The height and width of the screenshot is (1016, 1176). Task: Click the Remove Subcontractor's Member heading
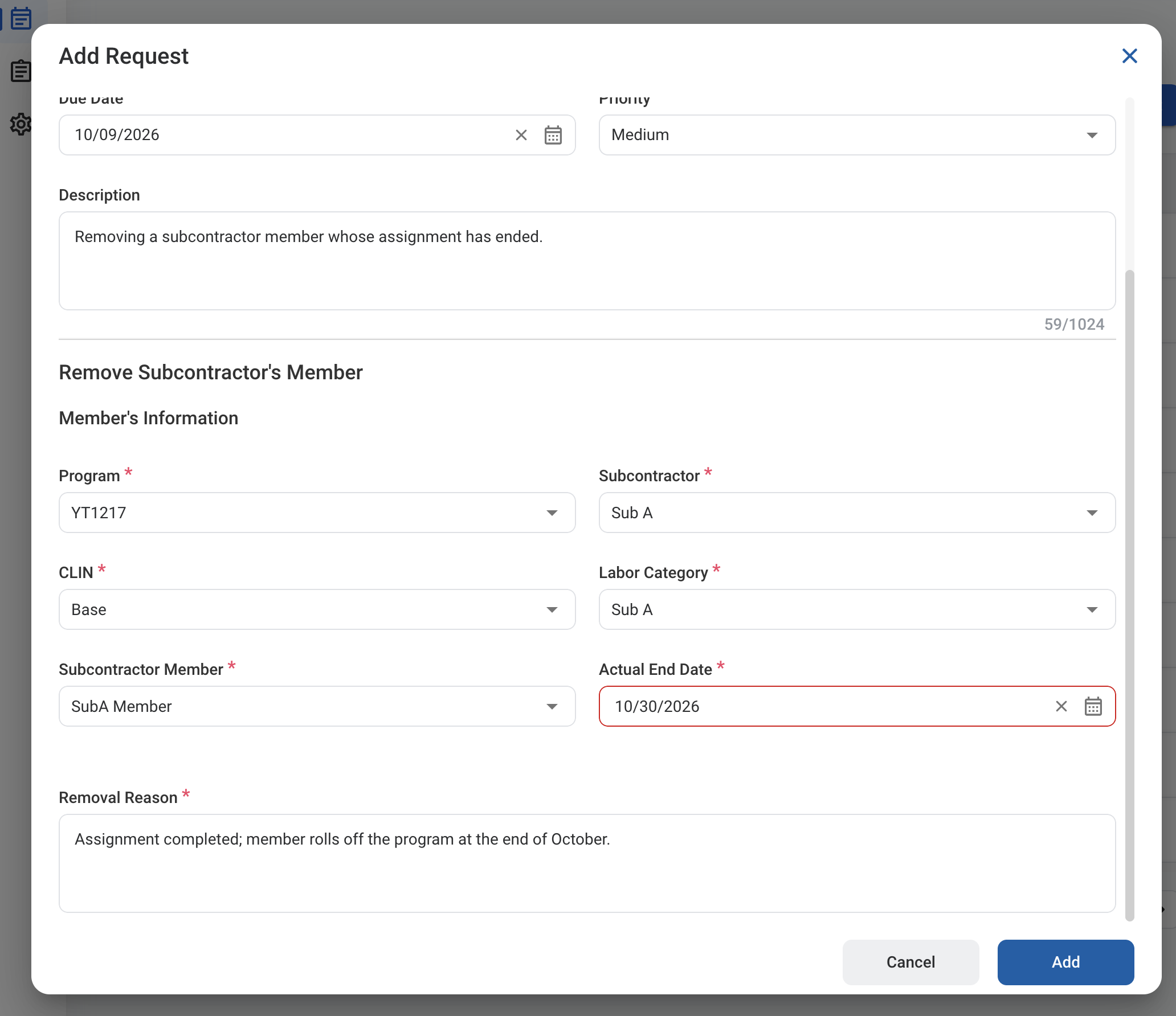[x=211, y=372]
